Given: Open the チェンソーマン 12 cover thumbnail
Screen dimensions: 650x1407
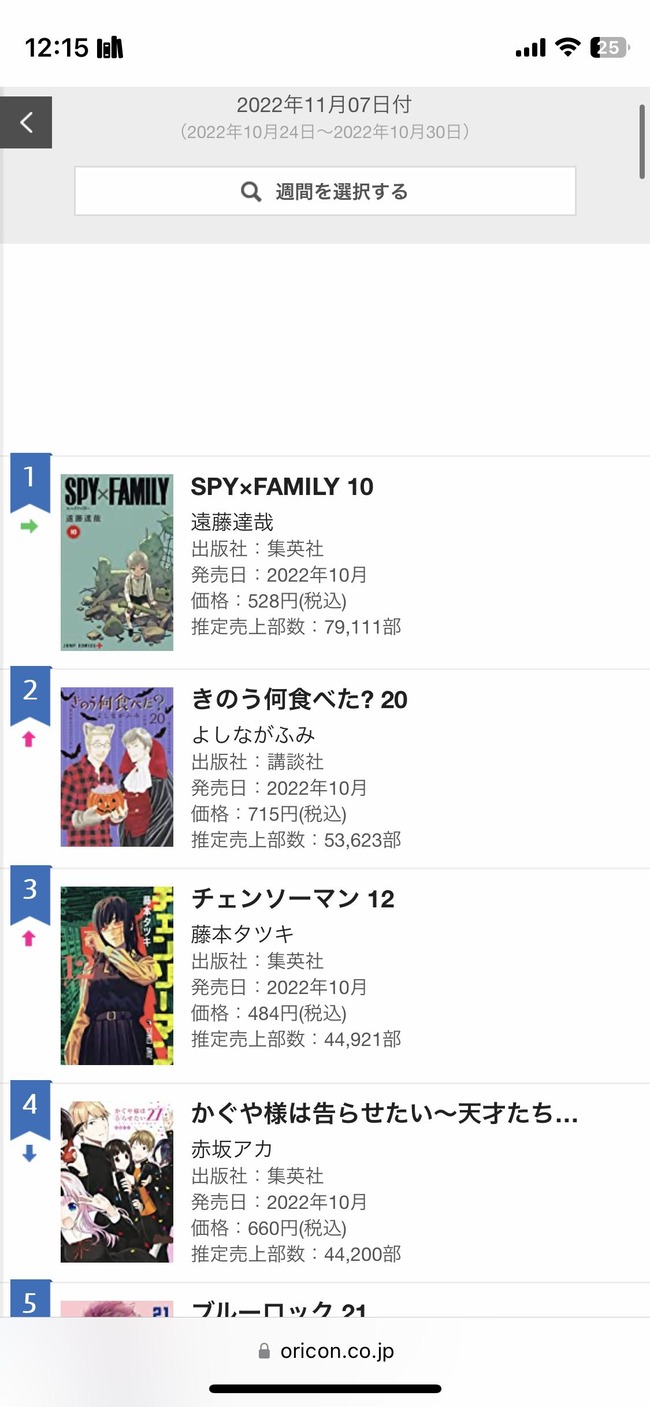Looking at the screenshot, I should [117, 975].
